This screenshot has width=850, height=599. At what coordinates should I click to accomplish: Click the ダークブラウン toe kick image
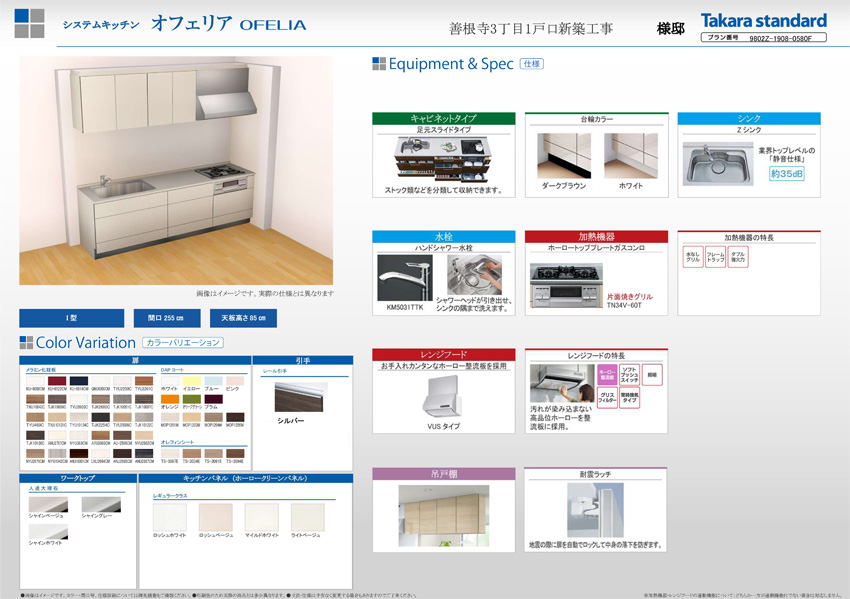(564, 156)
